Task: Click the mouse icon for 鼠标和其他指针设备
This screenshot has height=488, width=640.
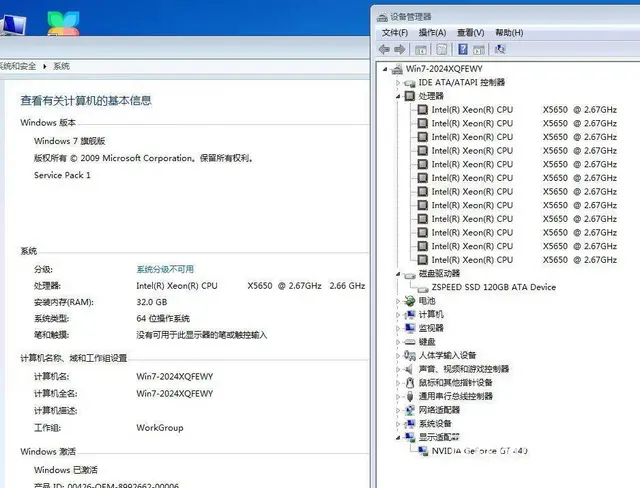Action: pyautogui.click(x=410, y=383)
